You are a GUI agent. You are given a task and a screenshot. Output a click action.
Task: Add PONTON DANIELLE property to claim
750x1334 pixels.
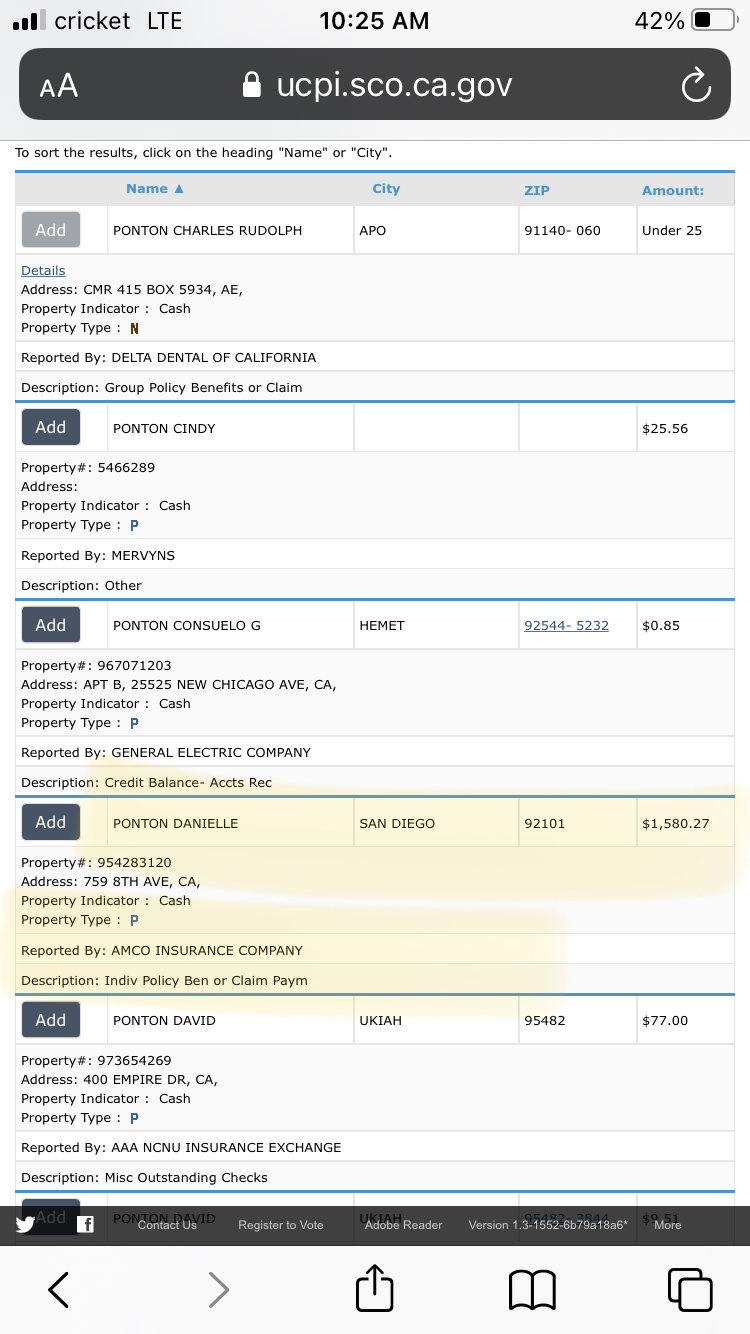point(51,822)
